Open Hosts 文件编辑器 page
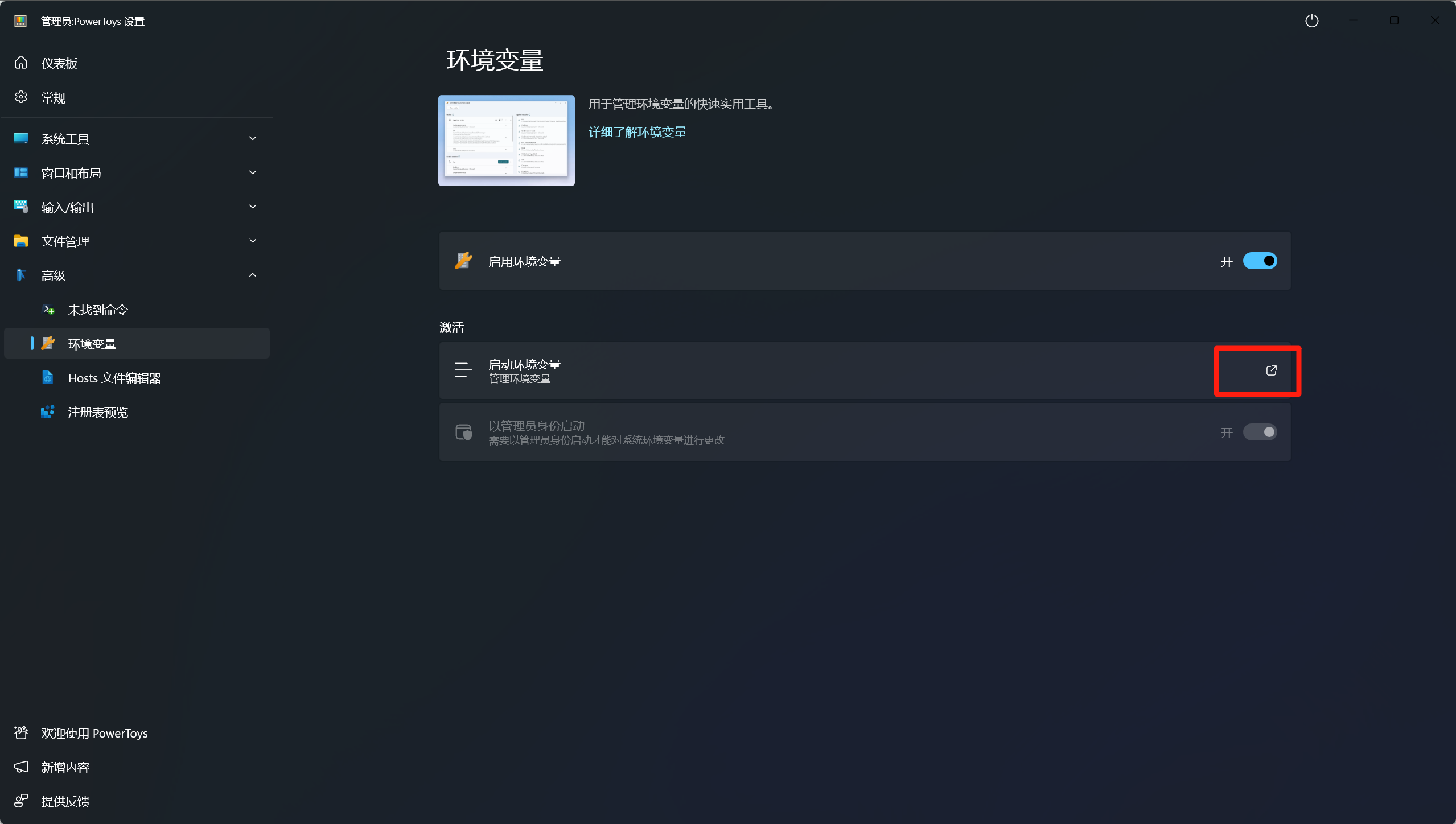Viewport: 1456px width, 824px height. (x=137, y=377)
